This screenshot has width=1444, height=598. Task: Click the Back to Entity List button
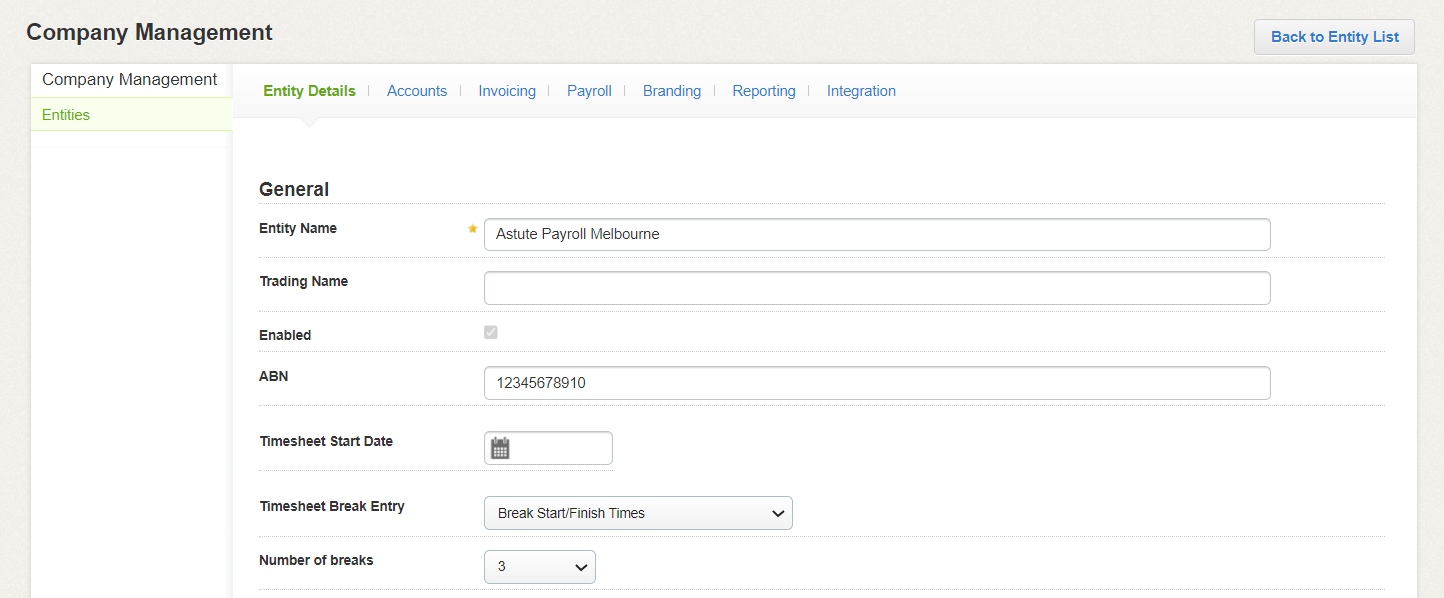(1334, 37)
